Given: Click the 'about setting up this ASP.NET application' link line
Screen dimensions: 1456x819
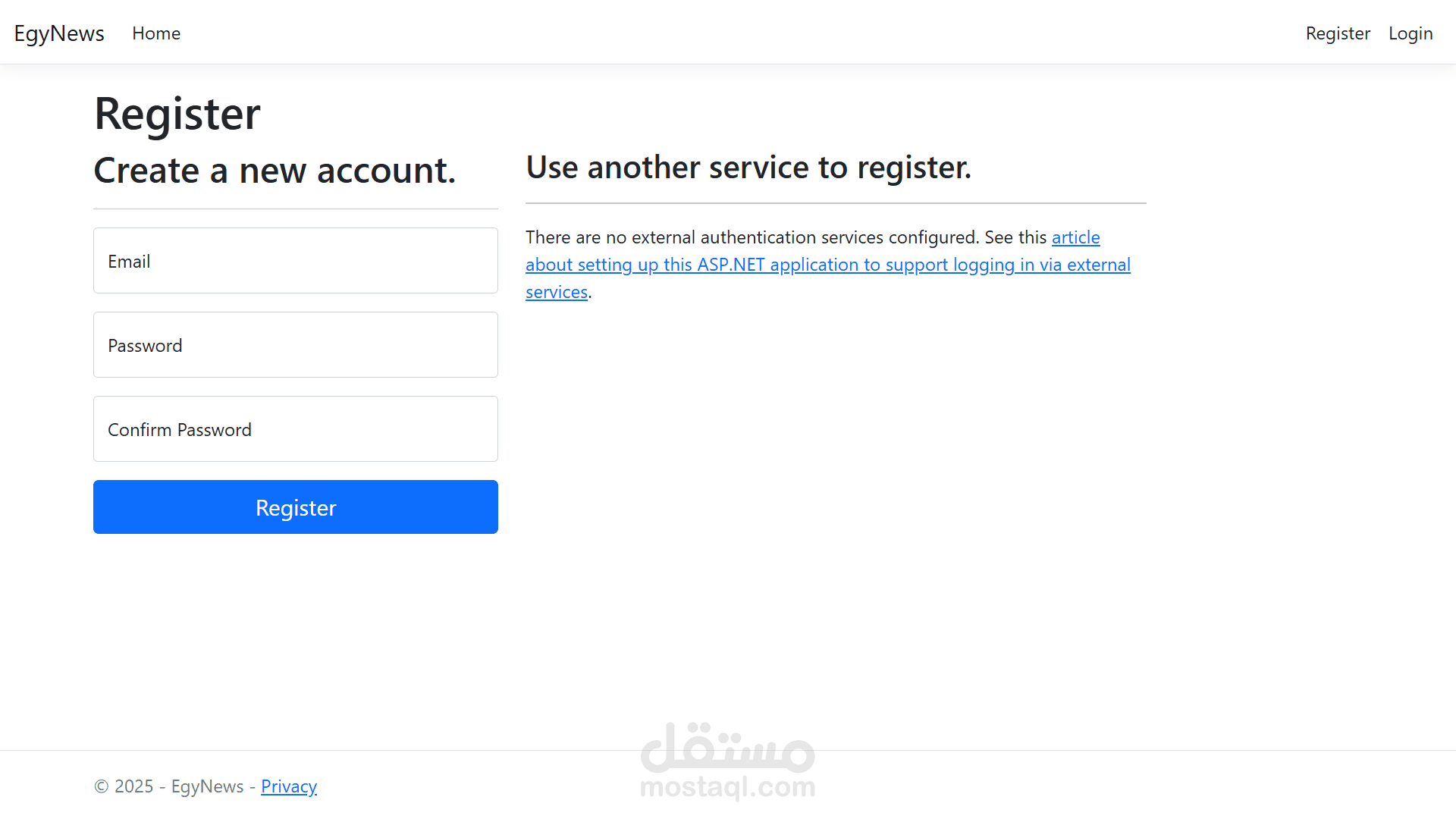Looking at the screenshot, I should [x=827, y=265].
